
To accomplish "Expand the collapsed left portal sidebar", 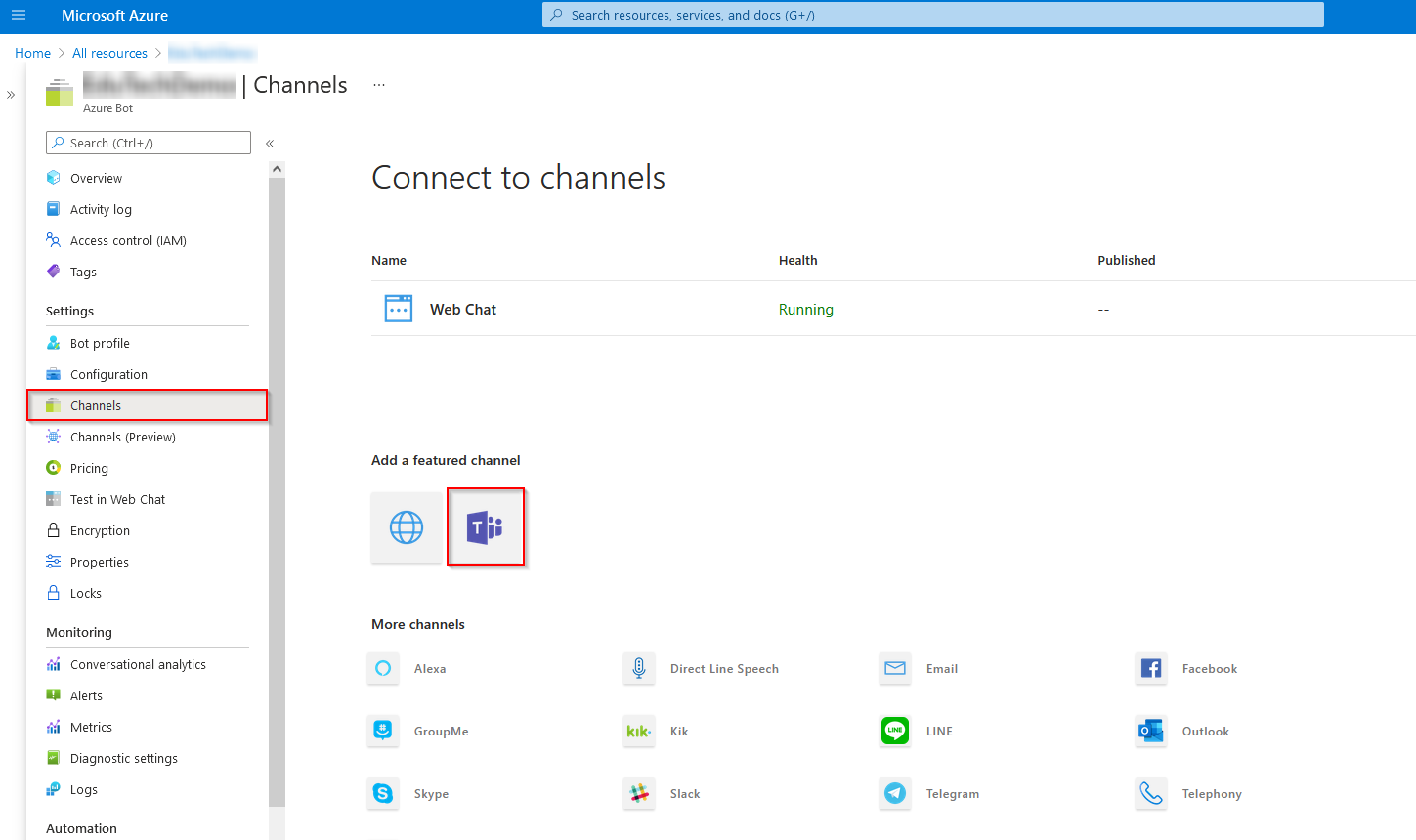I will click(x=11, y=95).
